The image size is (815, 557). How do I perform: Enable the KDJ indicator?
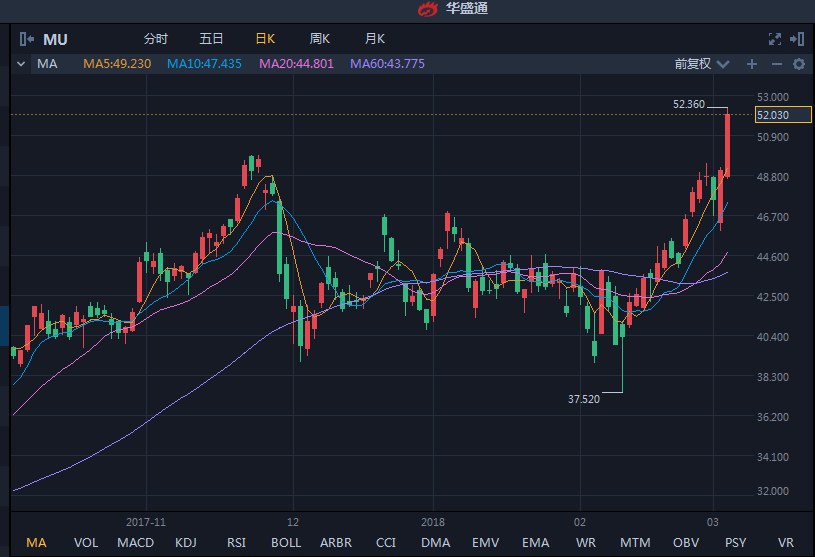click(186, 543)
